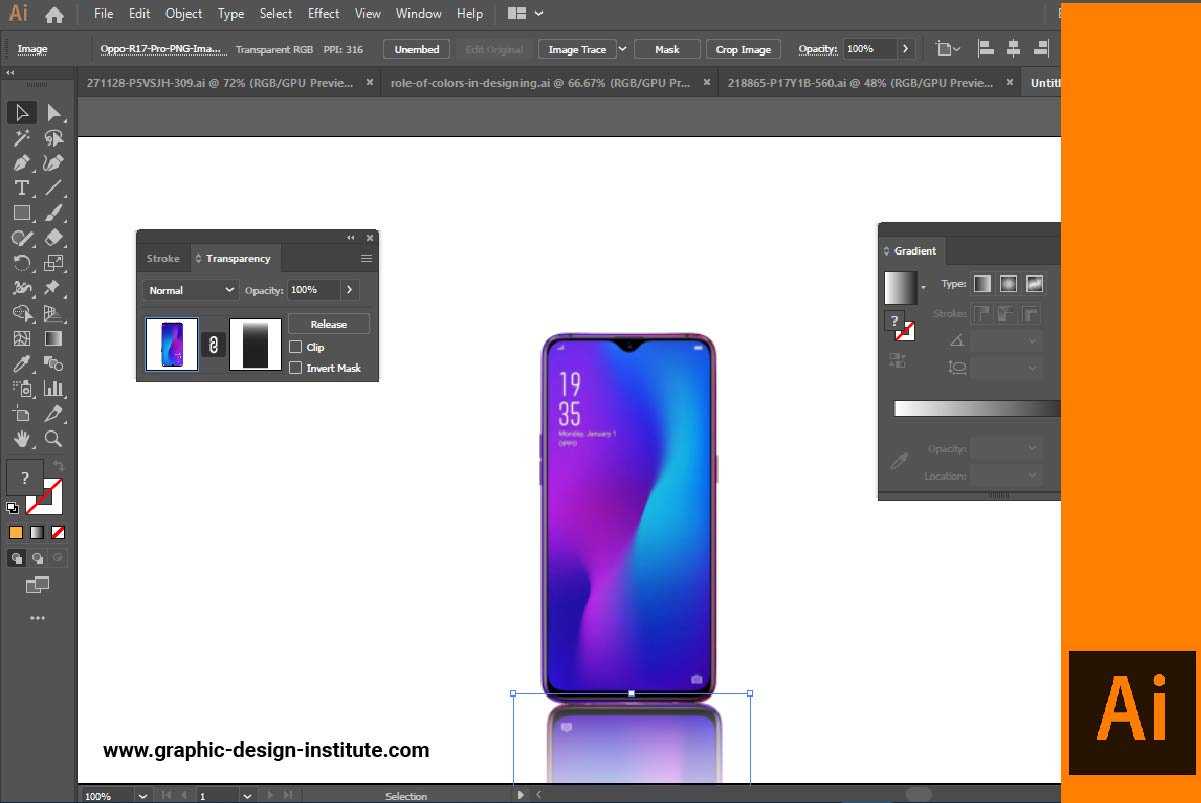Select the Puppet Warp pin tool
Image resolution: width=1201 pixels, height=803 pixels.
(x=54, y=288)
